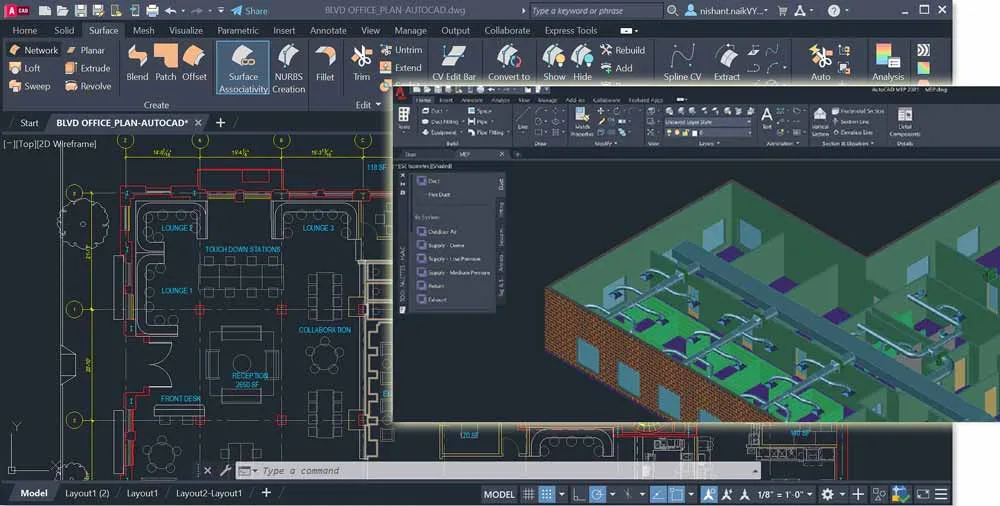
Task: Open the Visualize ribbon tab
Action: 186,30
